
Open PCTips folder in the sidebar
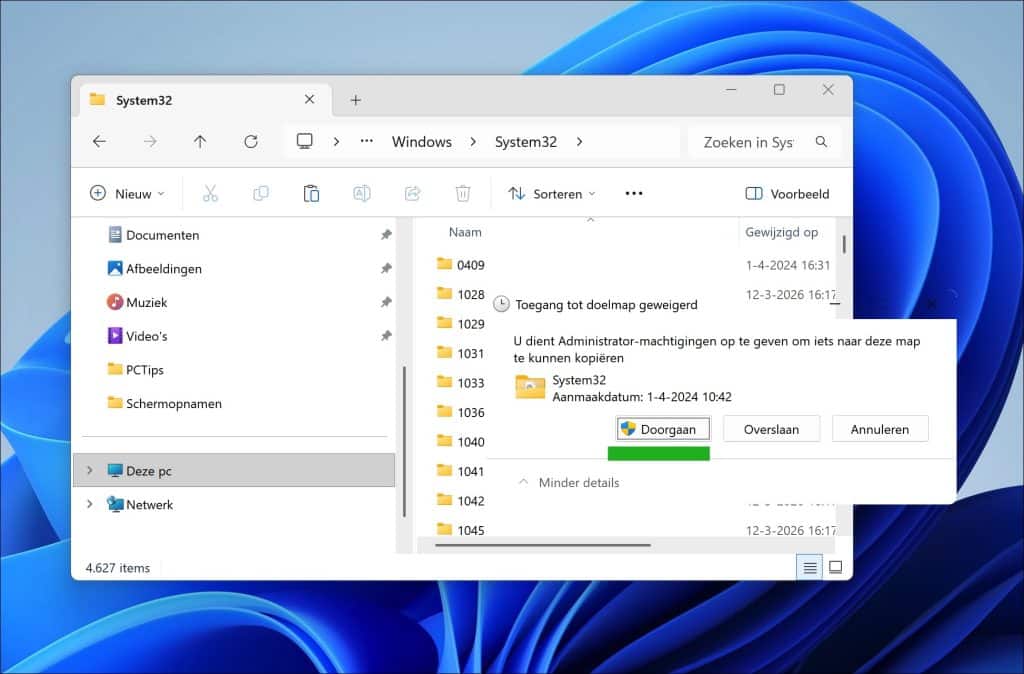[144, 370]
